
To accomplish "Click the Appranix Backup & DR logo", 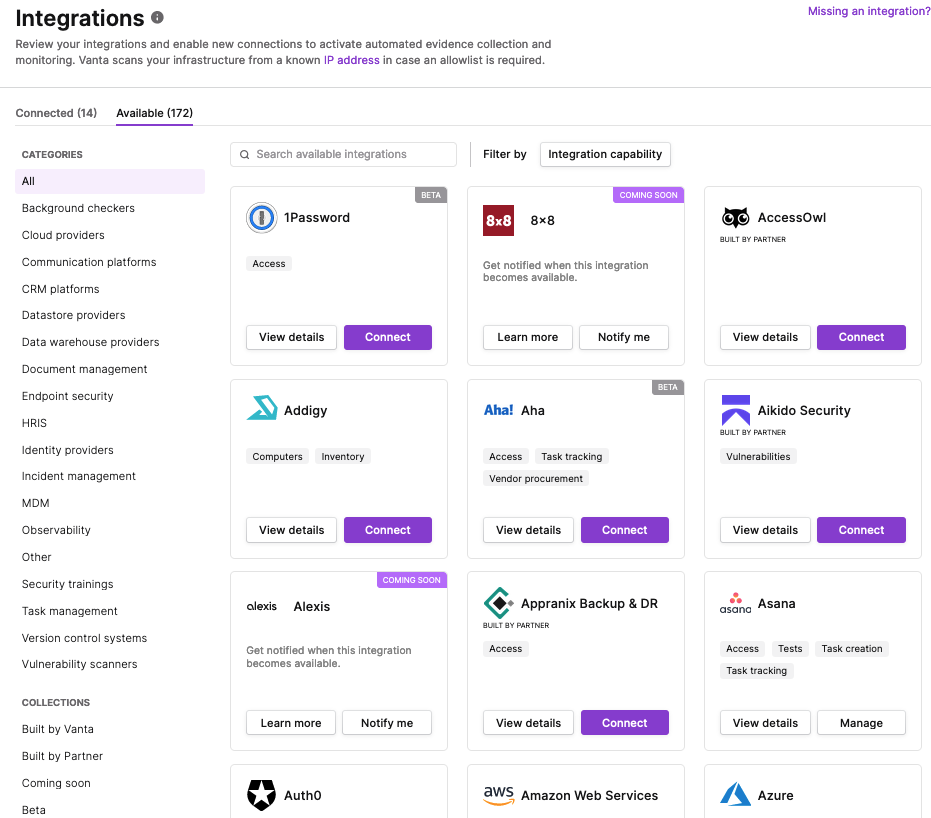I will pos(498,603).
